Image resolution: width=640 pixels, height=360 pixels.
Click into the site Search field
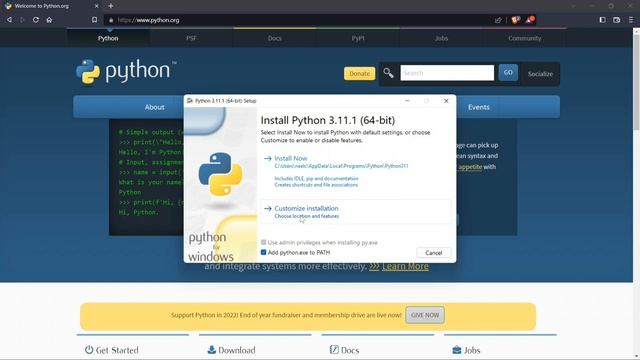click(x=447, y=73)
